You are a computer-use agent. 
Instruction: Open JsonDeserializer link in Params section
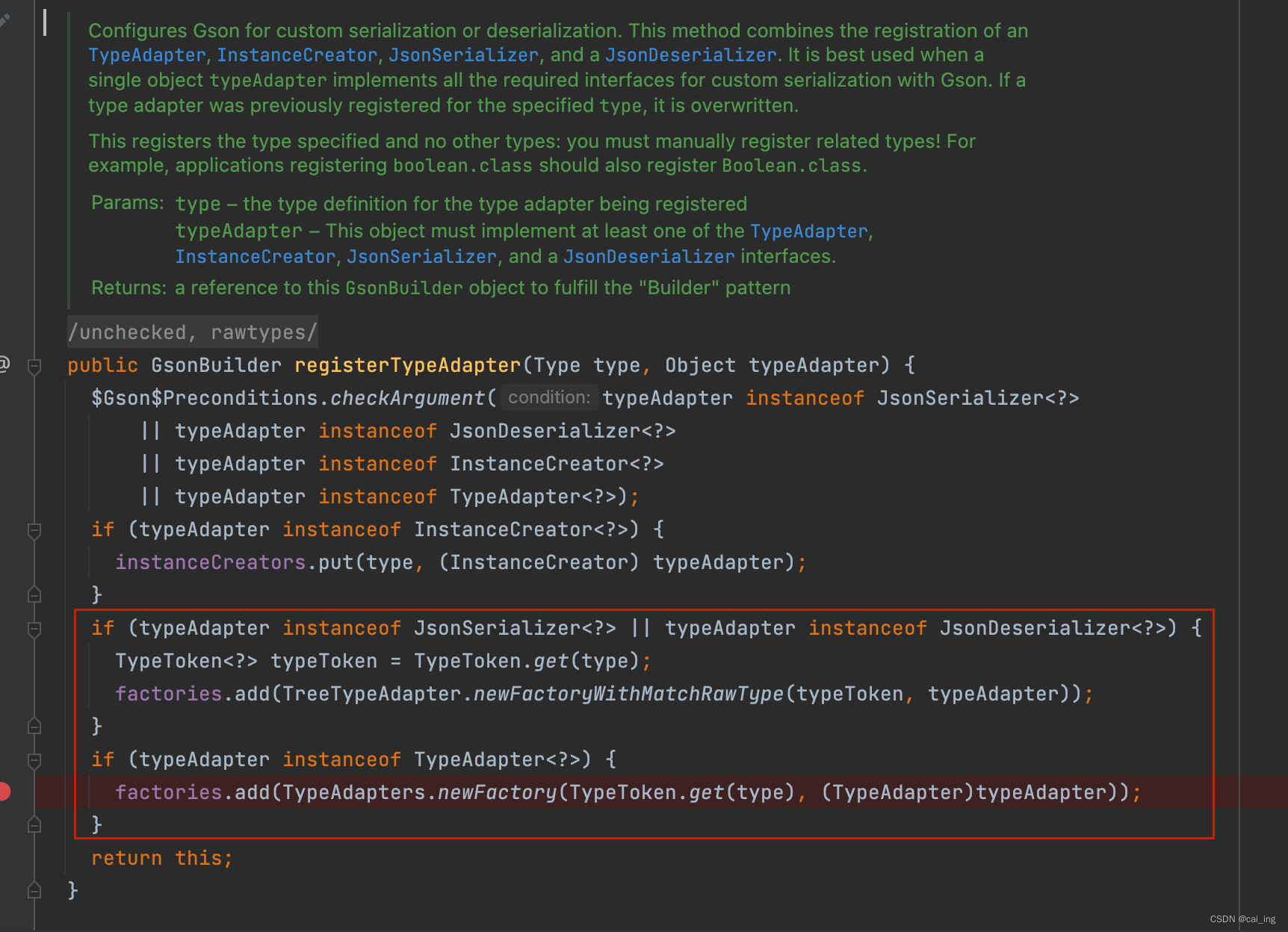pyautogui.click(x=649, y=257)
